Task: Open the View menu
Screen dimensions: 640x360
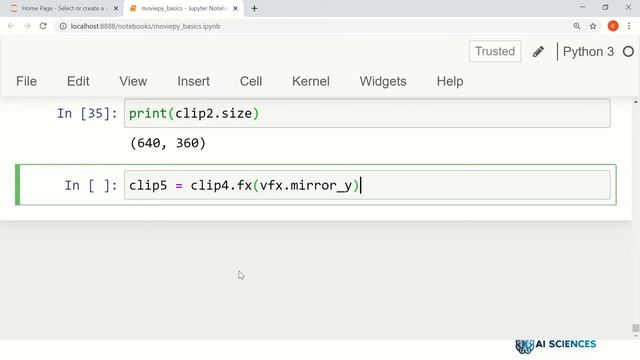Action: coord(133,81)
